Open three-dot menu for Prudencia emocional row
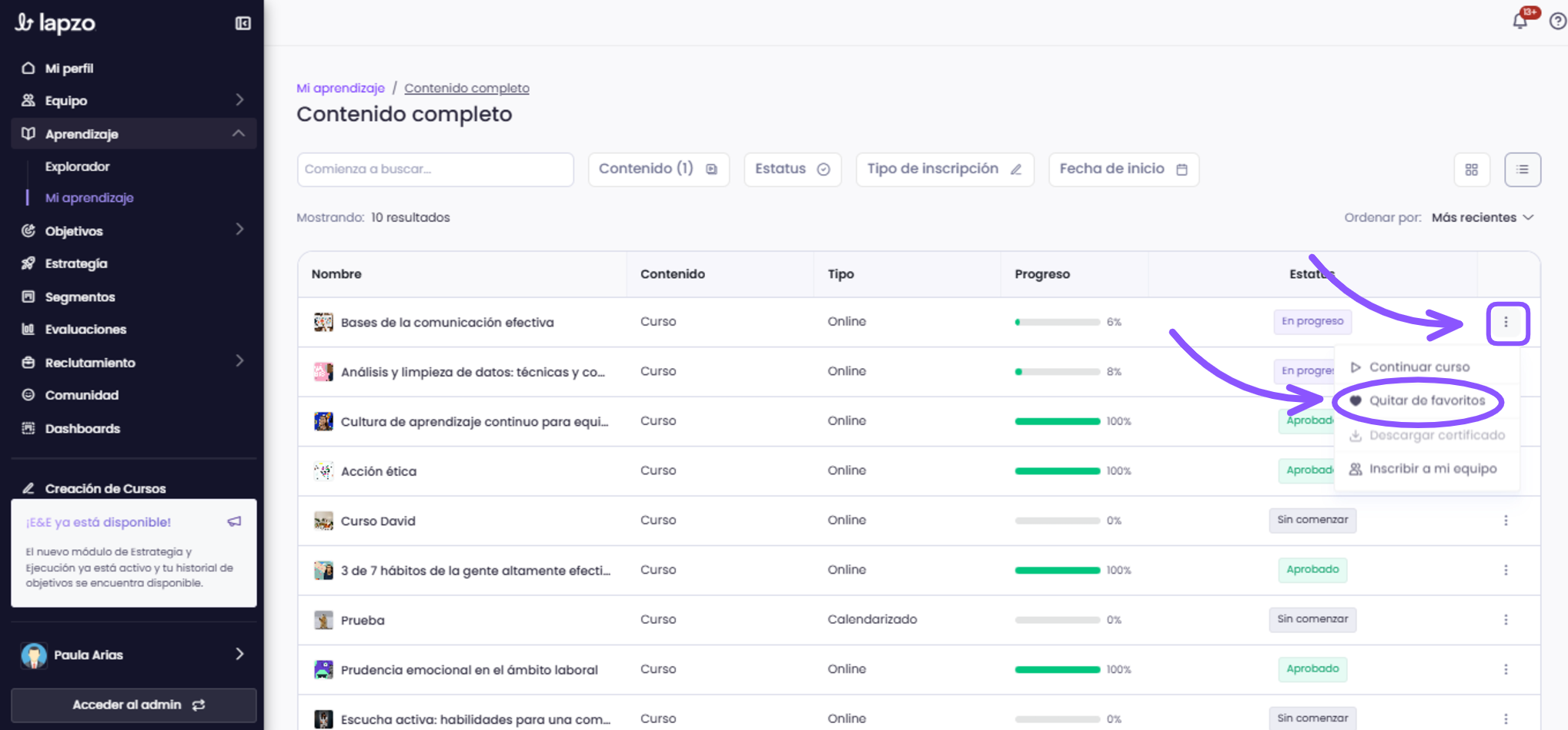 click(1506, 669)
